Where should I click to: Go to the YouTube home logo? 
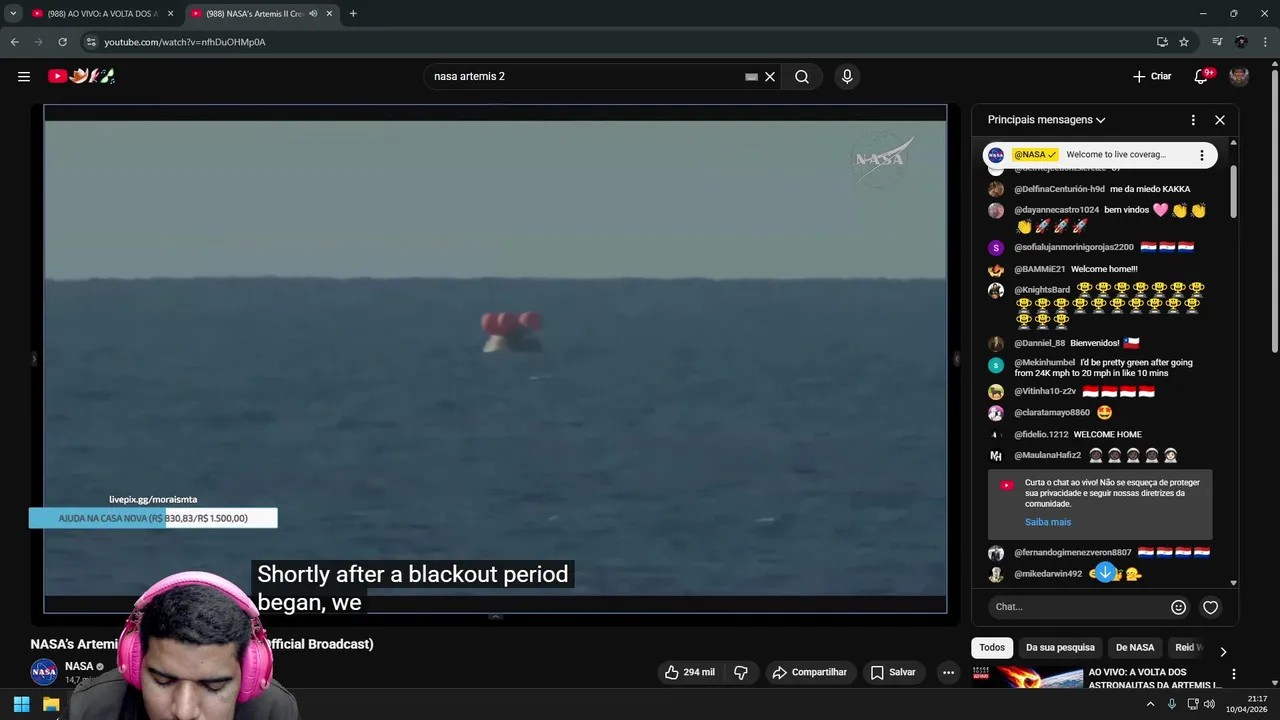pos(82,76)
